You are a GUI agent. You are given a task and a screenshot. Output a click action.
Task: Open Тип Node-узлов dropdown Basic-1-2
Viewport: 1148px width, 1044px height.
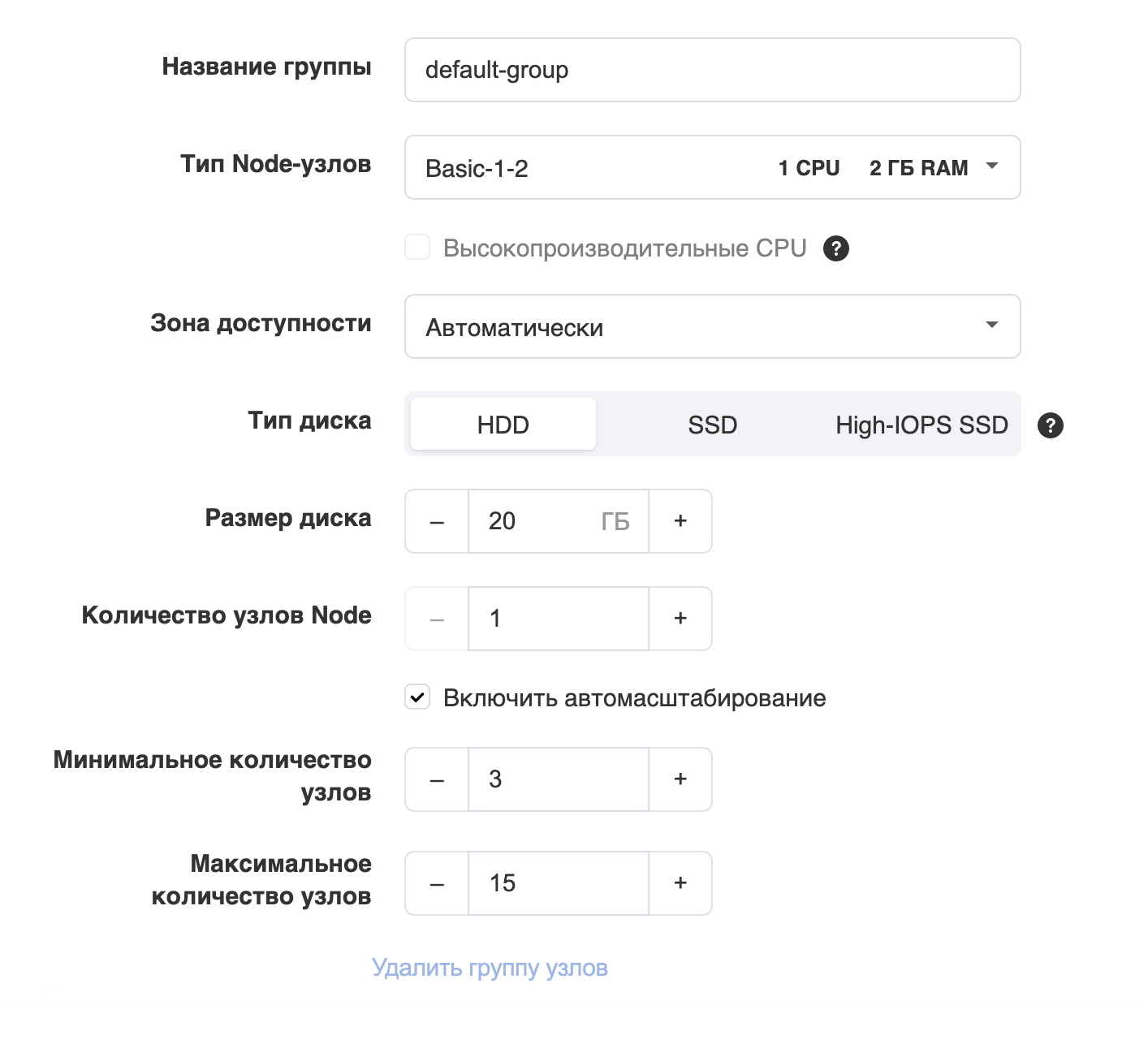(712, 167)
